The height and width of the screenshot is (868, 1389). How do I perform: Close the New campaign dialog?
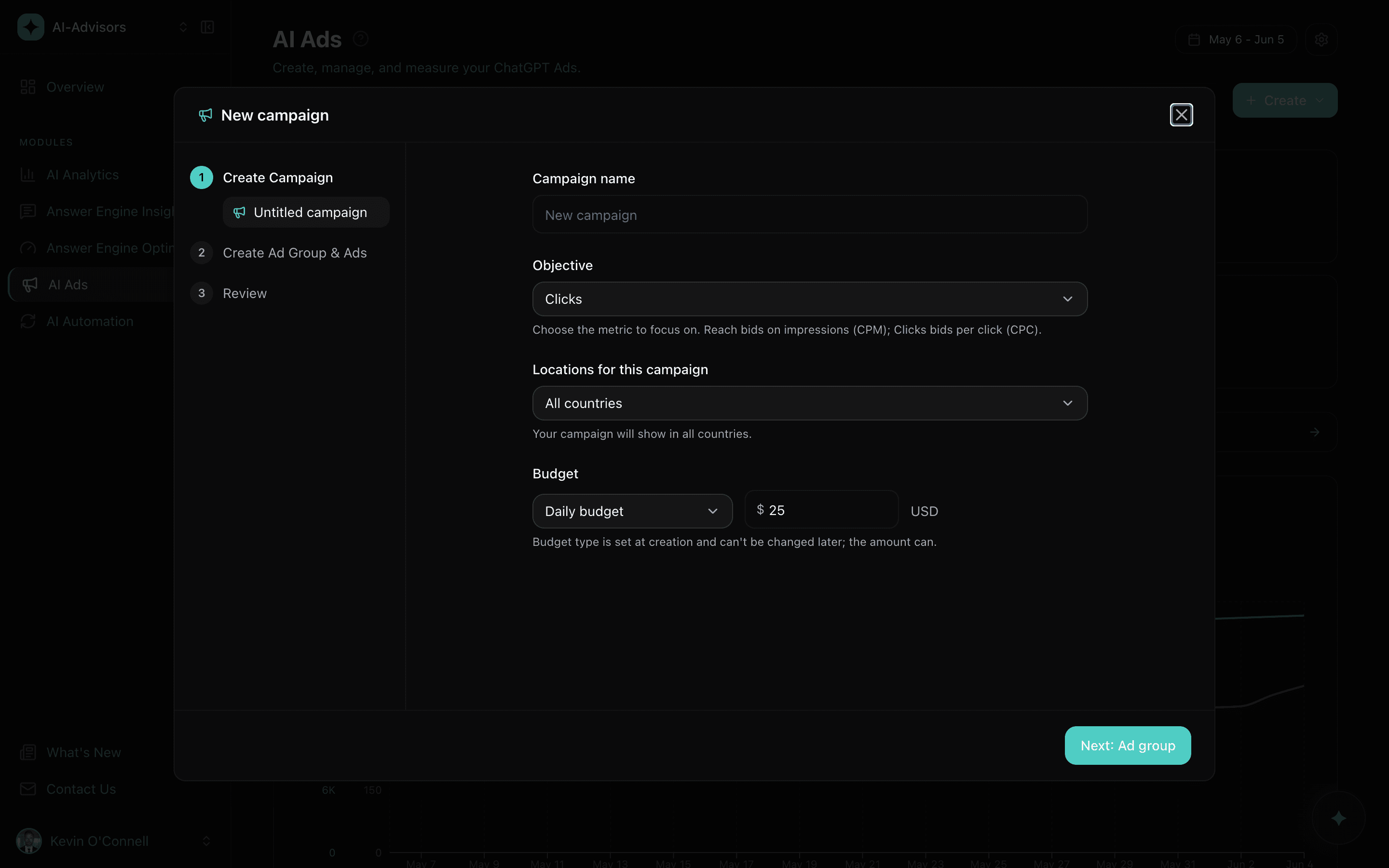coord(1181,115)
